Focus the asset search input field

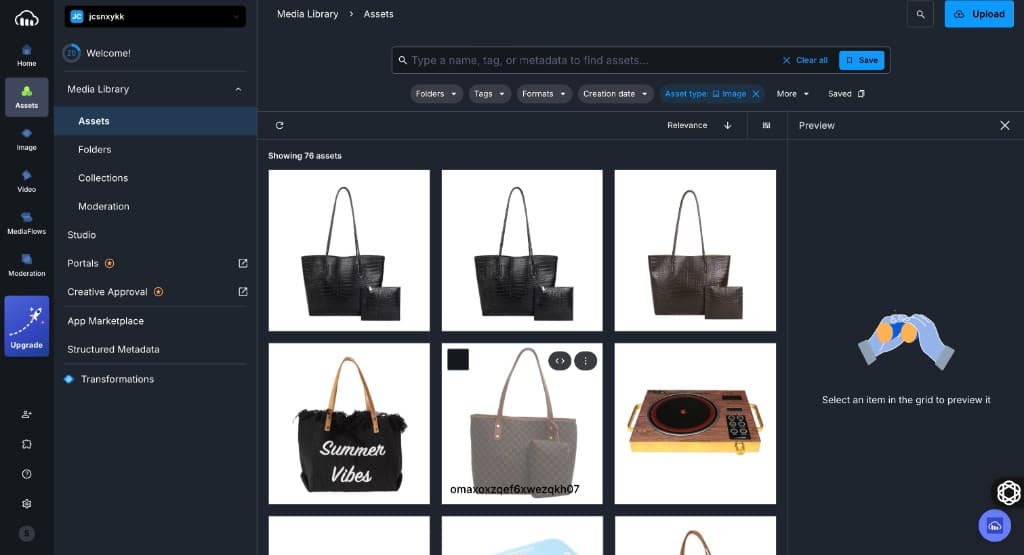591,60
